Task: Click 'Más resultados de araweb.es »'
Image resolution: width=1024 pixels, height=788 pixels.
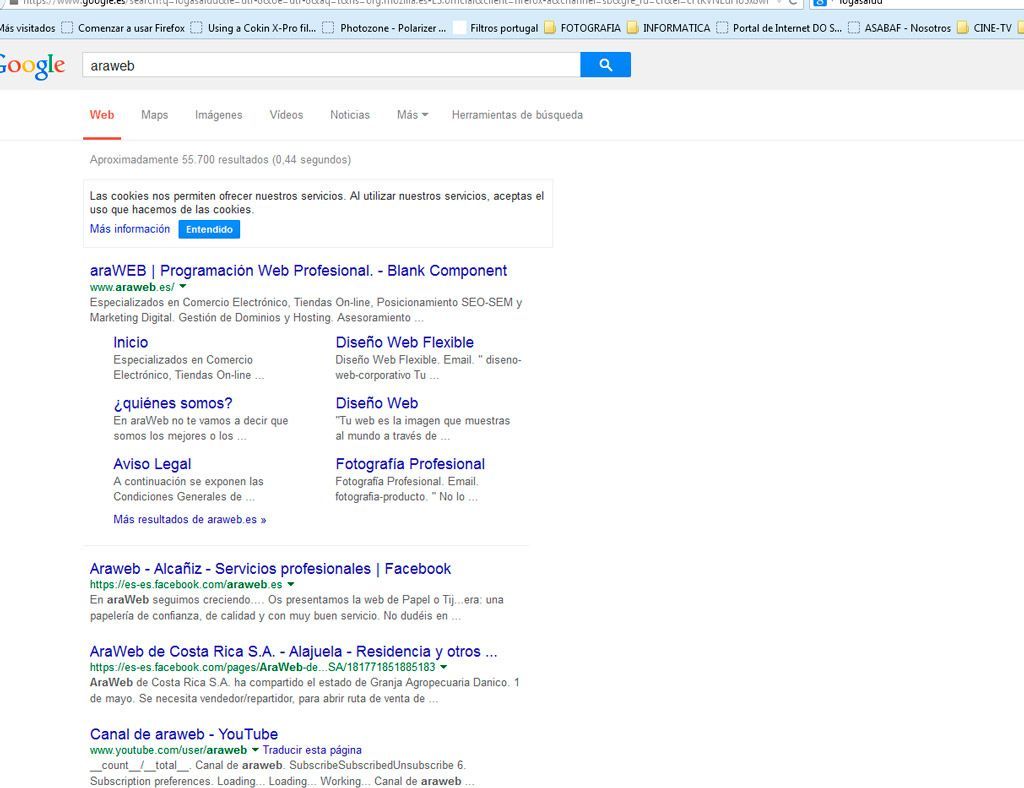Action: click(189, 520)
